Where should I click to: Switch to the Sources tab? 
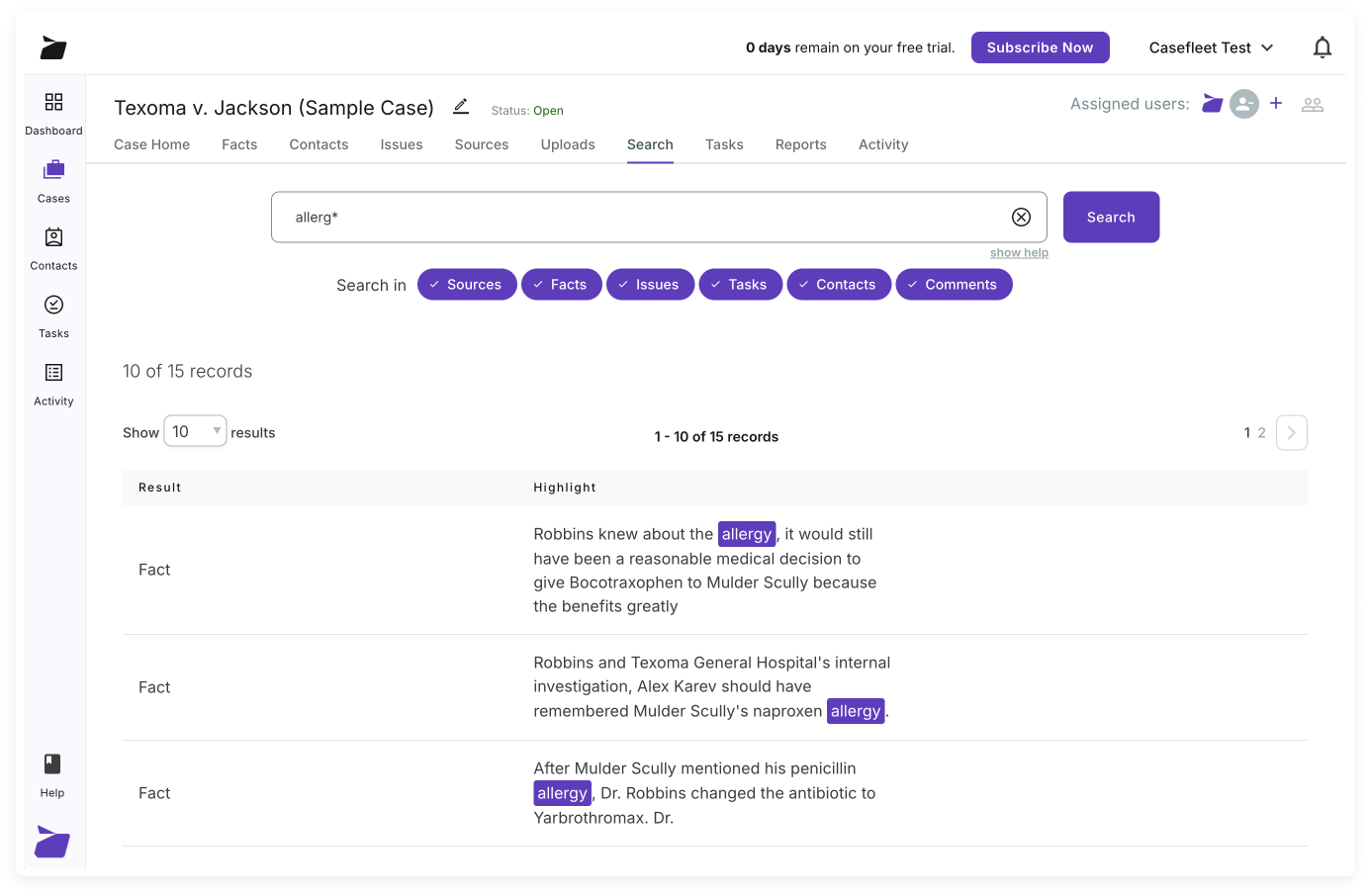(481, 144)
